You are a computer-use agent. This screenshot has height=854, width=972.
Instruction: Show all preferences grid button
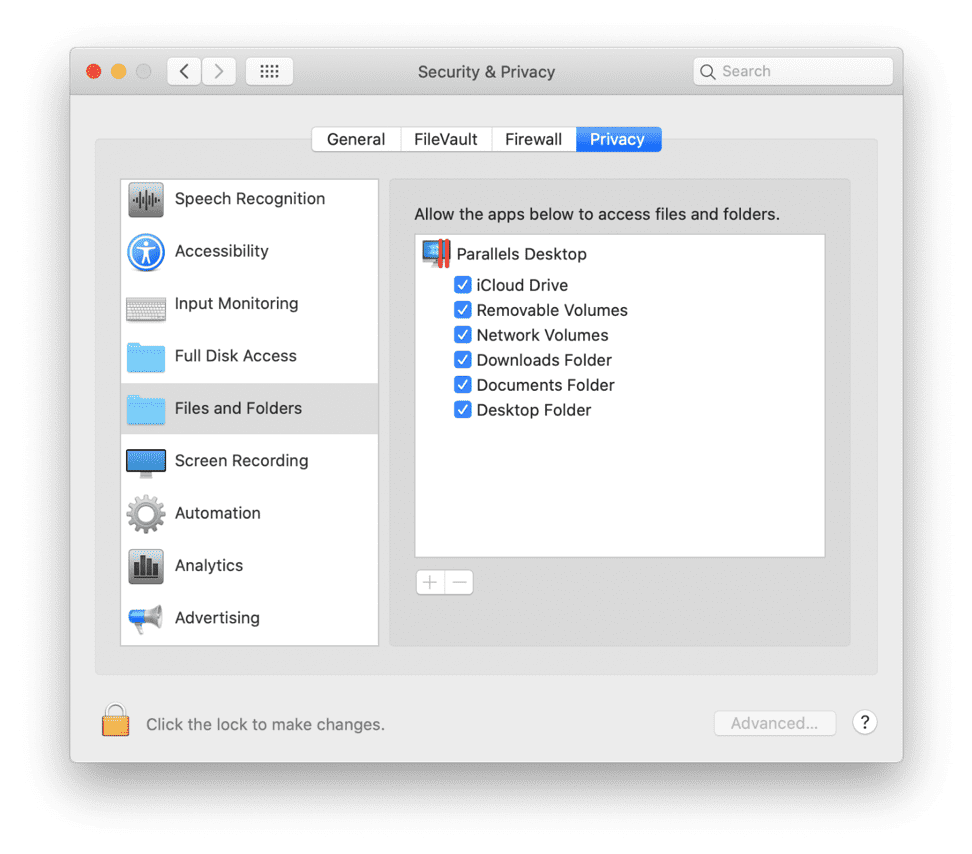click(269, 71)
